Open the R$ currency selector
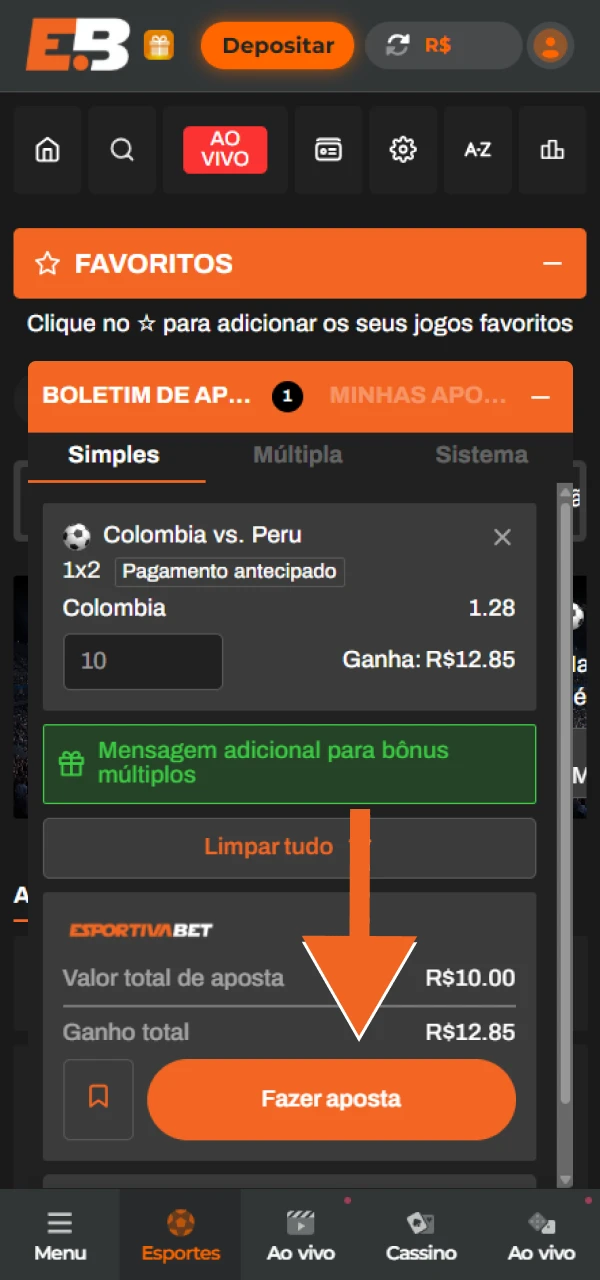 click(443, 45)
